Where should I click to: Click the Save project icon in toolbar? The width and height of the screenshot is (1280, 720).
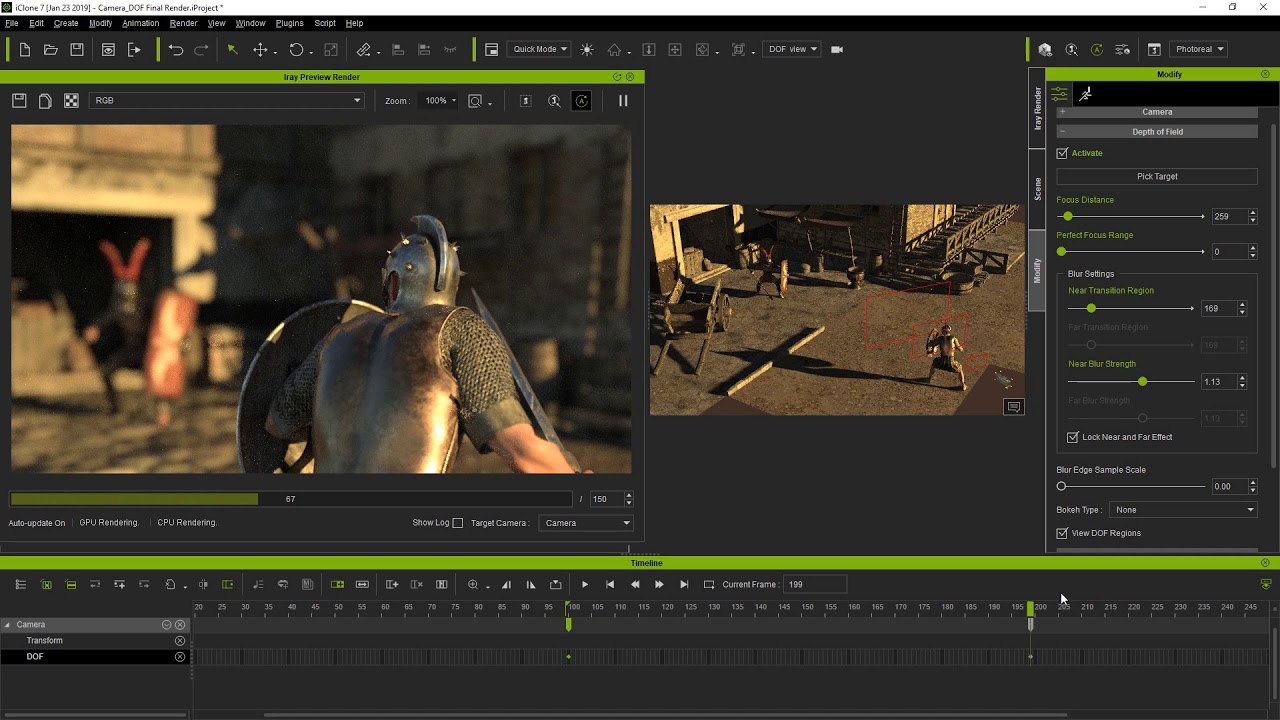click(77, 49)
